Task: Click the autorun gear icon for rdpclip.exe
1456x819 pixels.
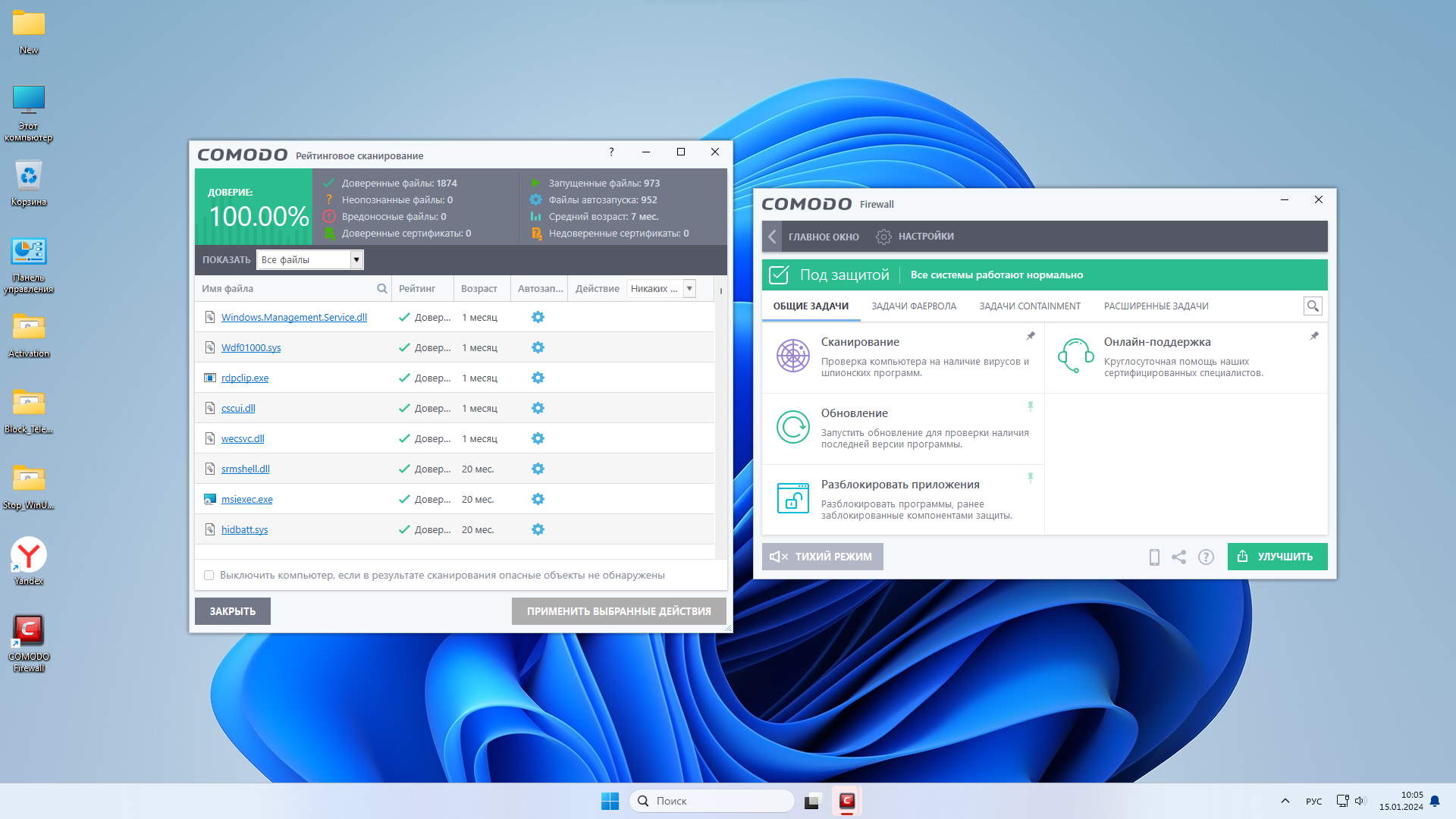Action: (538, 378)
